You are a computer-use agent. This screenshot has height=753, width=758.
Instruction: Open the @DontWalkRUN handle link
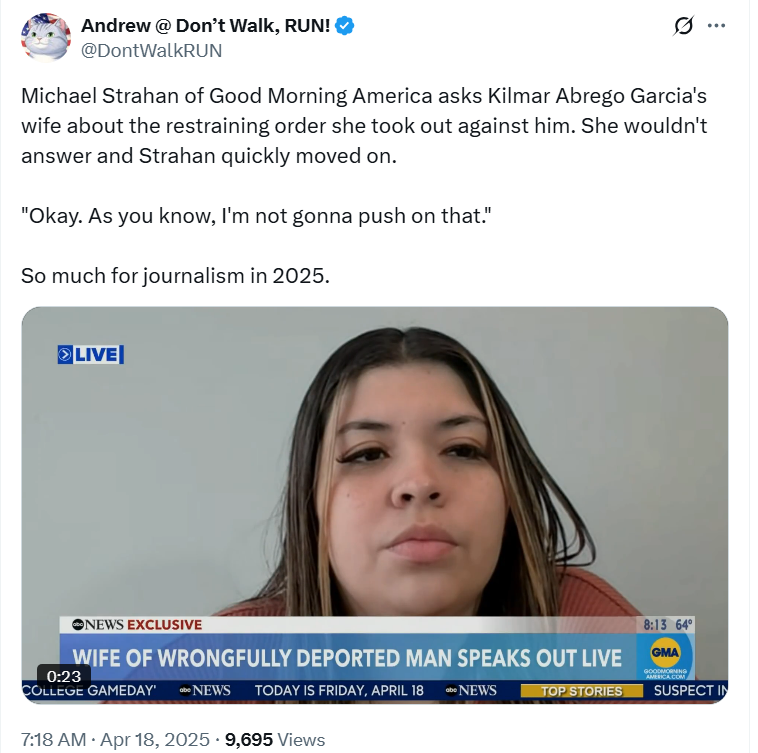(151, 51)
